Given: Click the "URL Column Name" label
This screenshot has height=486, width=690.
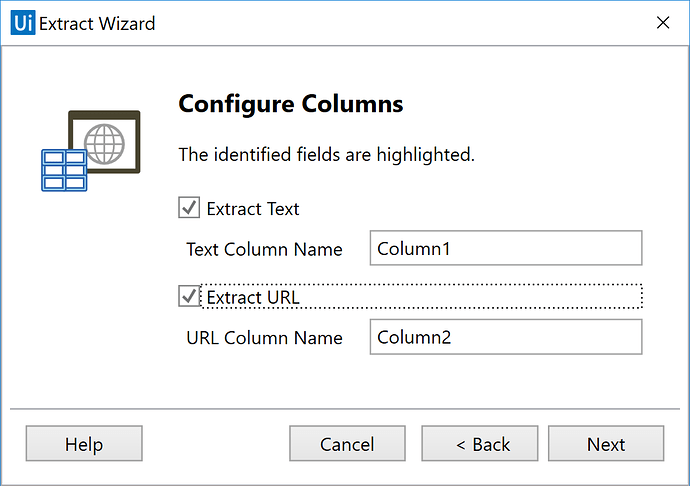Looking at the screenshot, I should click(264, 338).
